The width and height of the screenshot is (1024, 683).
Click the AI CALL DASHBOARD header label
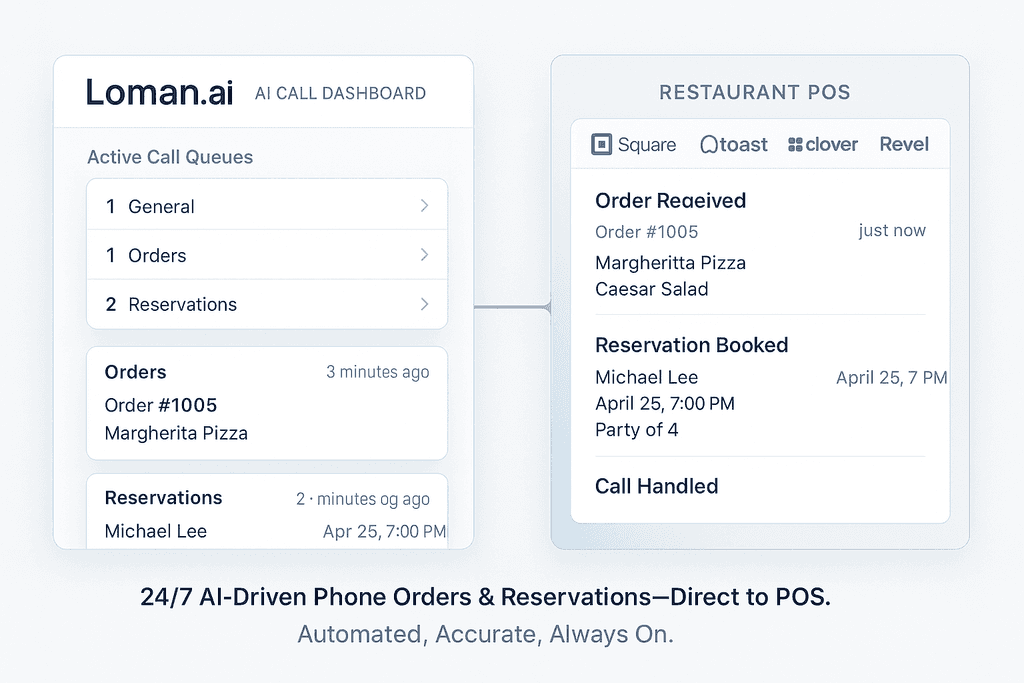tap(340, 93)
